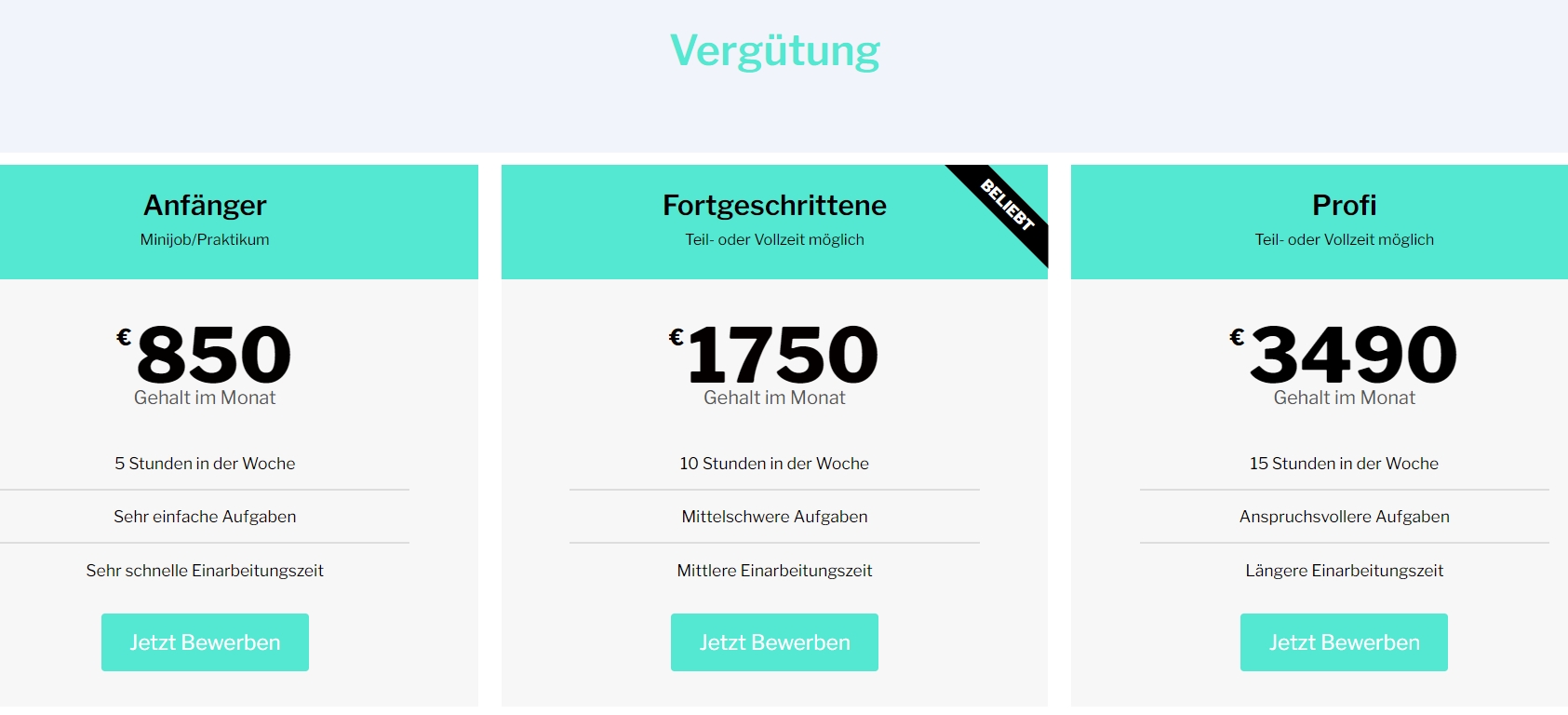Click Jetzt Bewerben under Anfänger plan
This screenshot has width=1568, height=715.
click(205, 642)
